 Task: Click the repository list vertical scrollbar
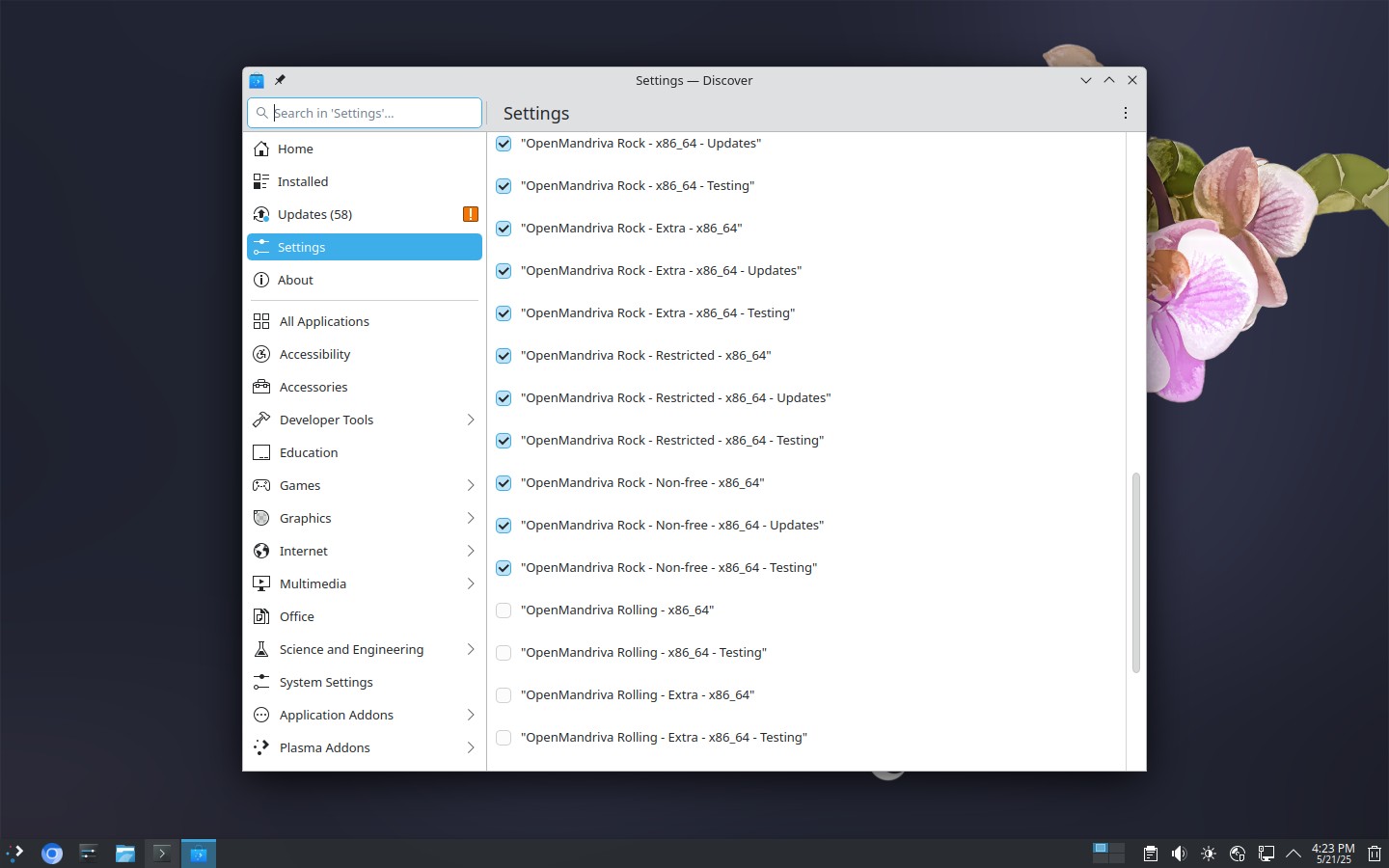[x=1135, y=572]
